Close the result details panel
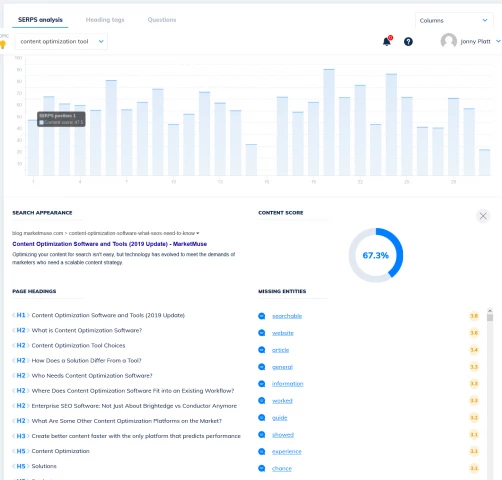502x480 pixels. click(483, 216)
